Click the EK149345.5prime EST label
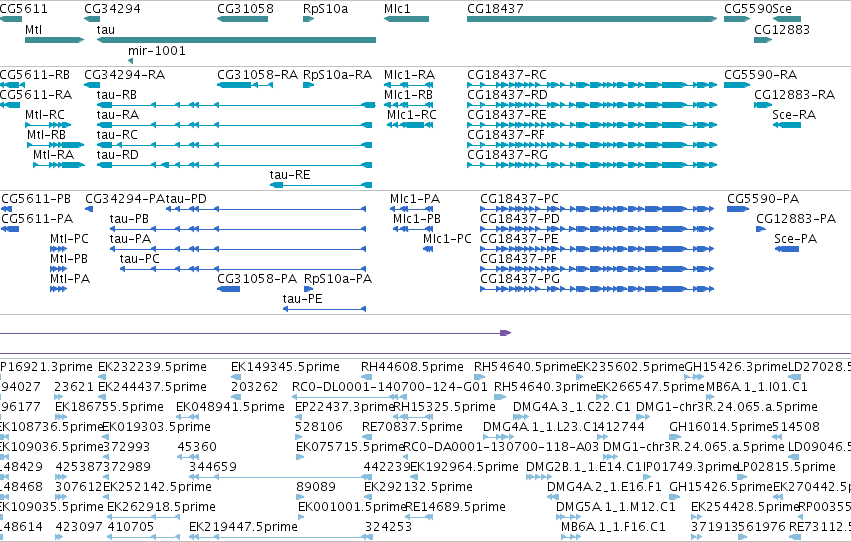This screenshot has height=542, width=851. coord(285,367)
